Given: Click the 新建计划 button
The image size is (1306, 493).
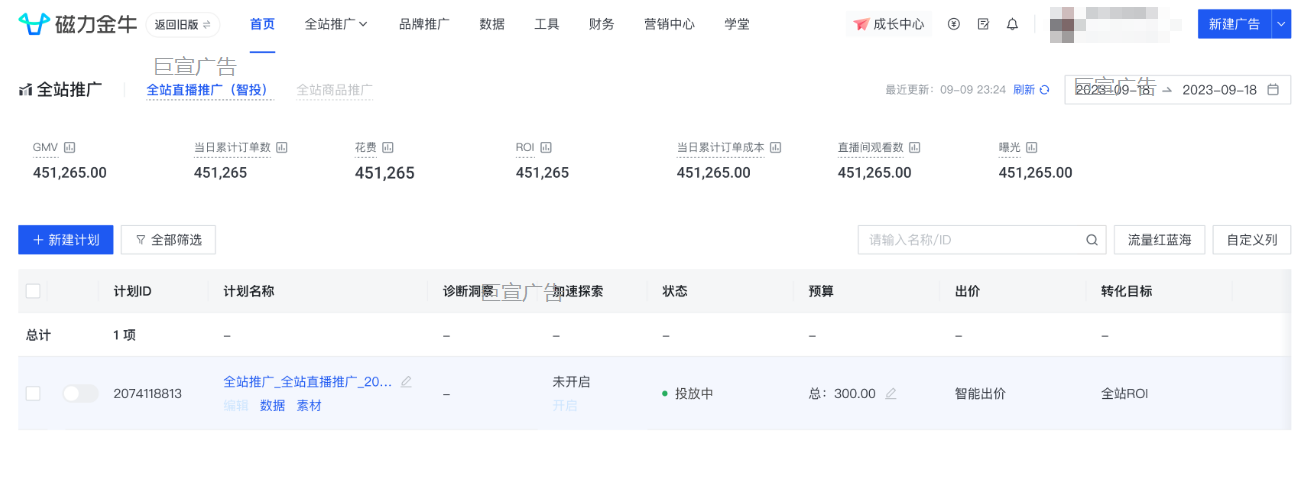Looking at the screenshot, I should pyautogui.click(x=66, y=240).
